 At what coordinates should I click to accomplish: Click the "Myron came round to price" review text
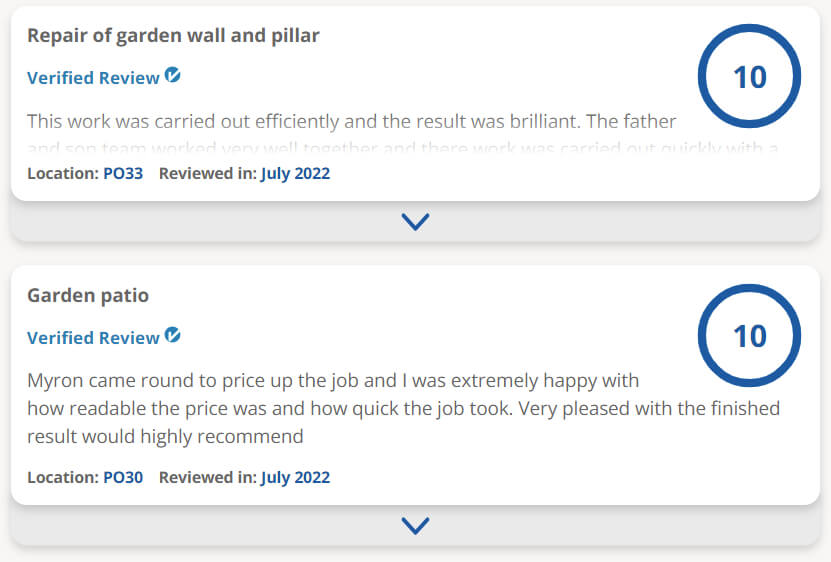click(x=332, y=381)
